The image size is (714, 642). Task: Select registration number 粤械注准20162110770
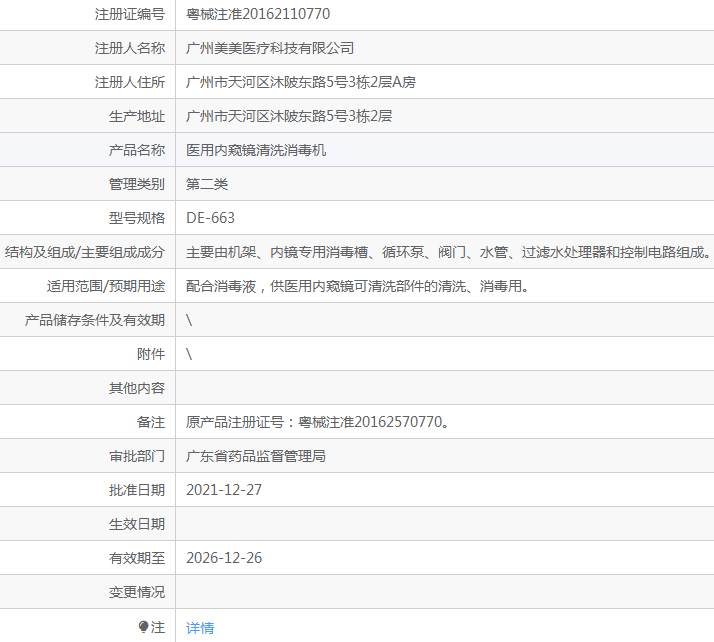pyautogui.click(x=258, y=14)
